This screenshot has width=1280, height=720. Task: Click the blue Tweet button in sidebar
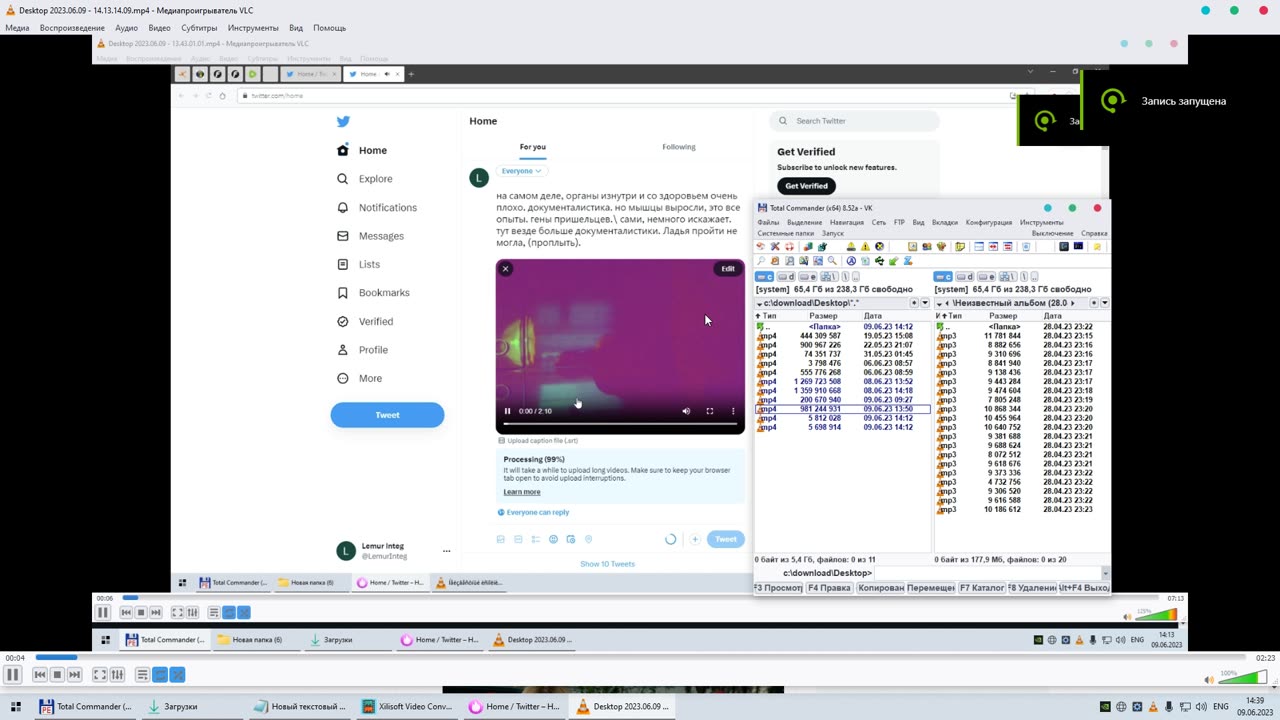pos(387,415)
